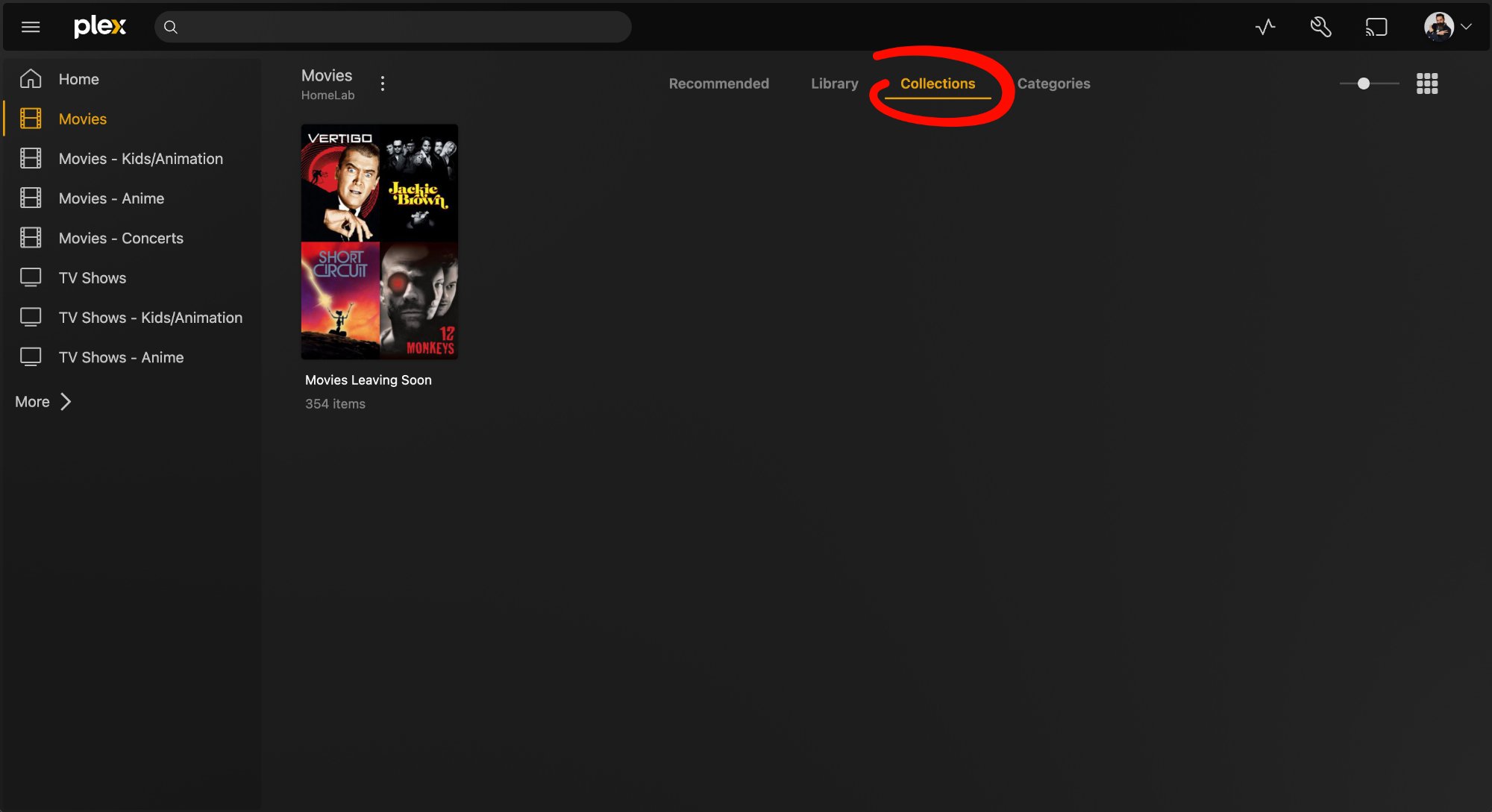The image size is (1492, 812).
Task: Select the Movies - Kids/Animation library
Action: click(140, 158)
